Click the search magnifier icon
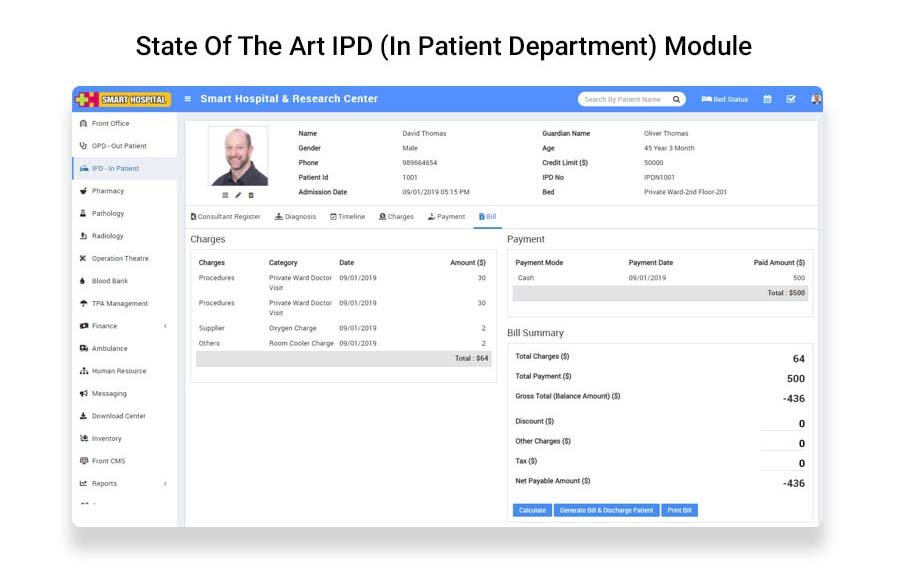The image size is (900, 583). 676,99
